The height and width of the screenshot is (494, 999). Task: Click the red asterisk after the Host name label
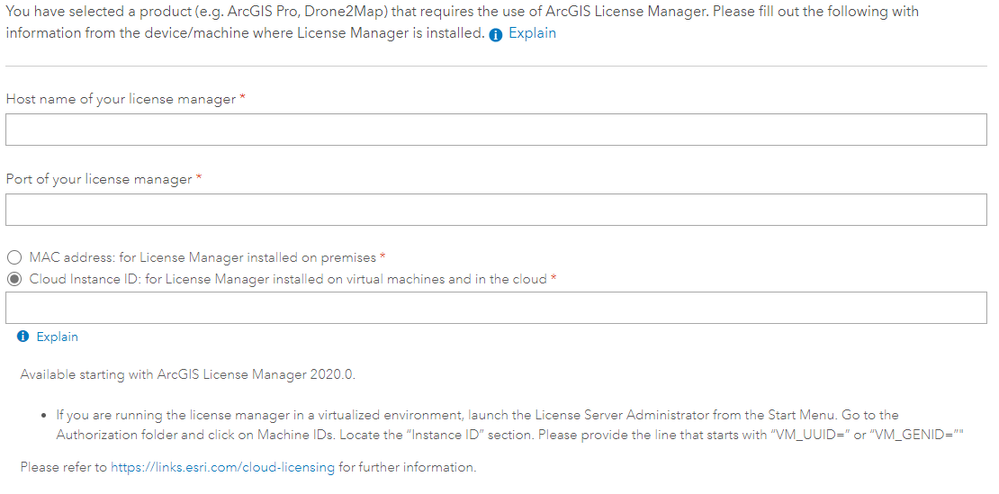pyautogui.click(x=243, y=98)
